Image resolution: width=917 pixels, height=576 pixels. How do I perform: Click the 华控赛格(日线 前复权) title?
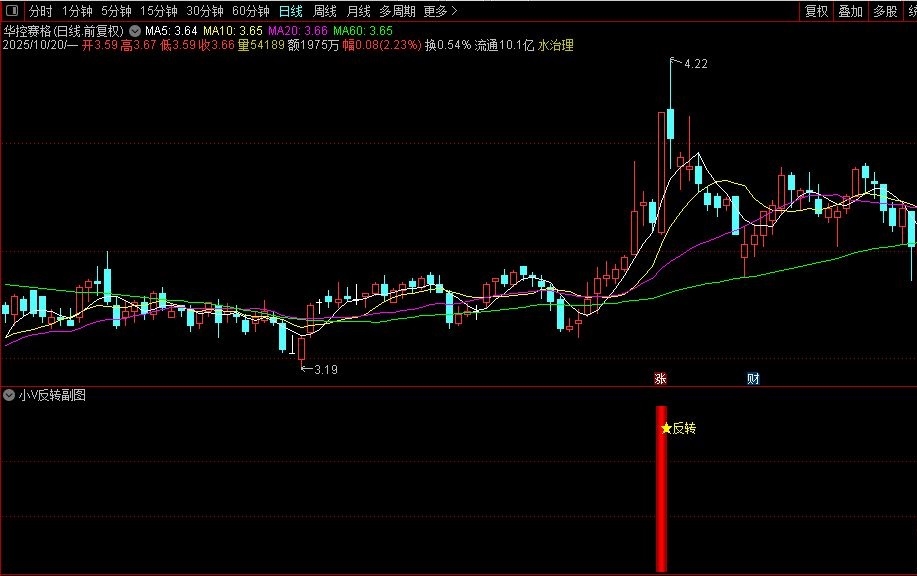tap(64, 31)
